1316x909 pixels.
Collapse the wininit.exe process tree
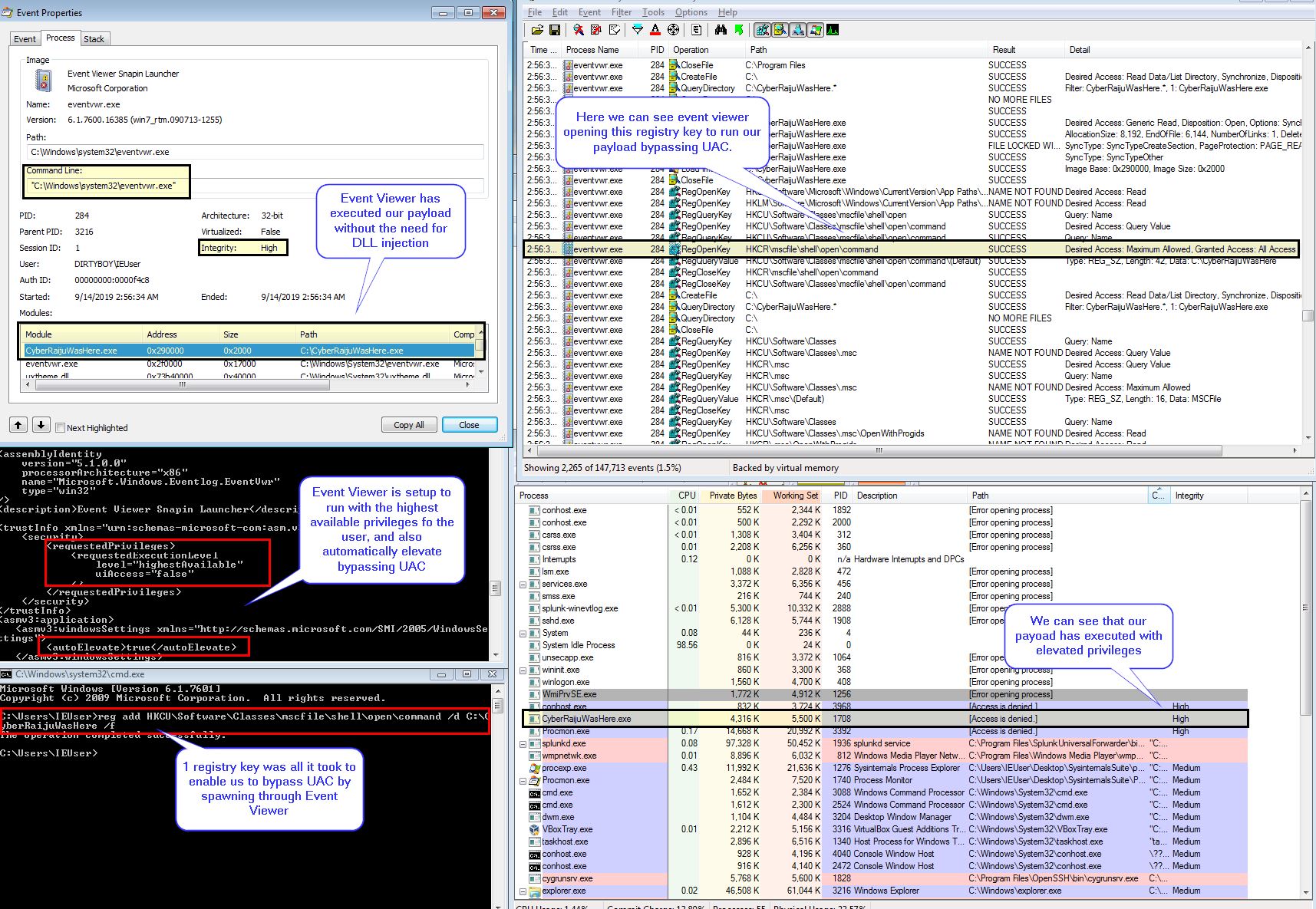tap(523, 670)
